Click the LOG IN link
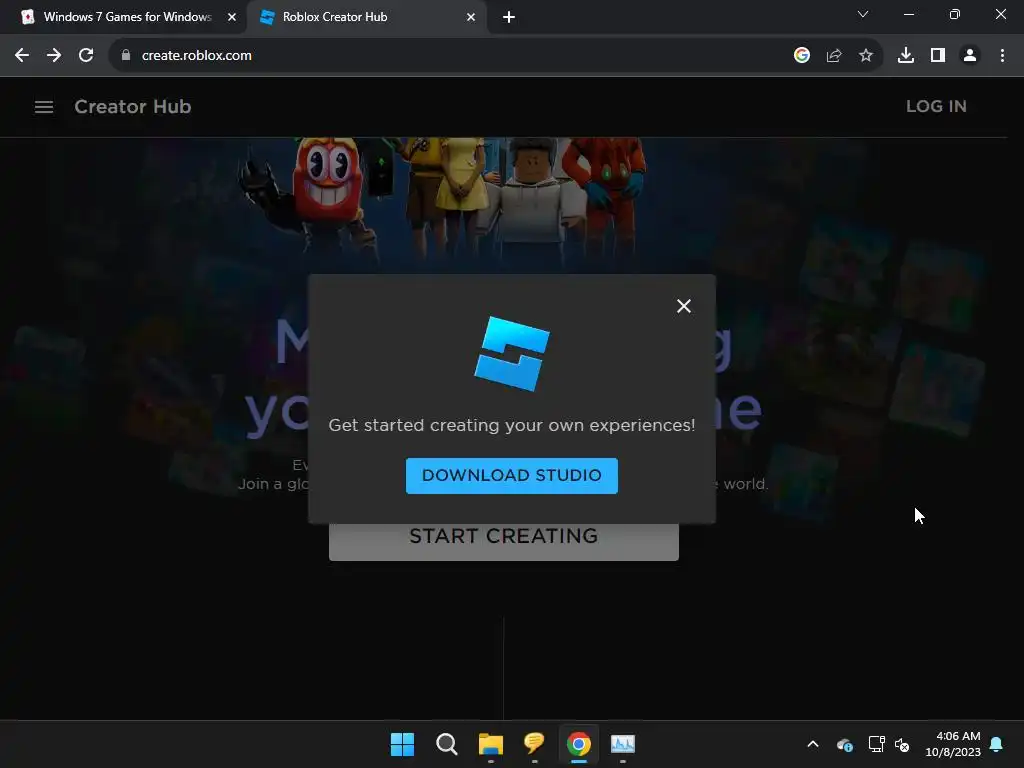1024x768 pixels. [936, 106]
